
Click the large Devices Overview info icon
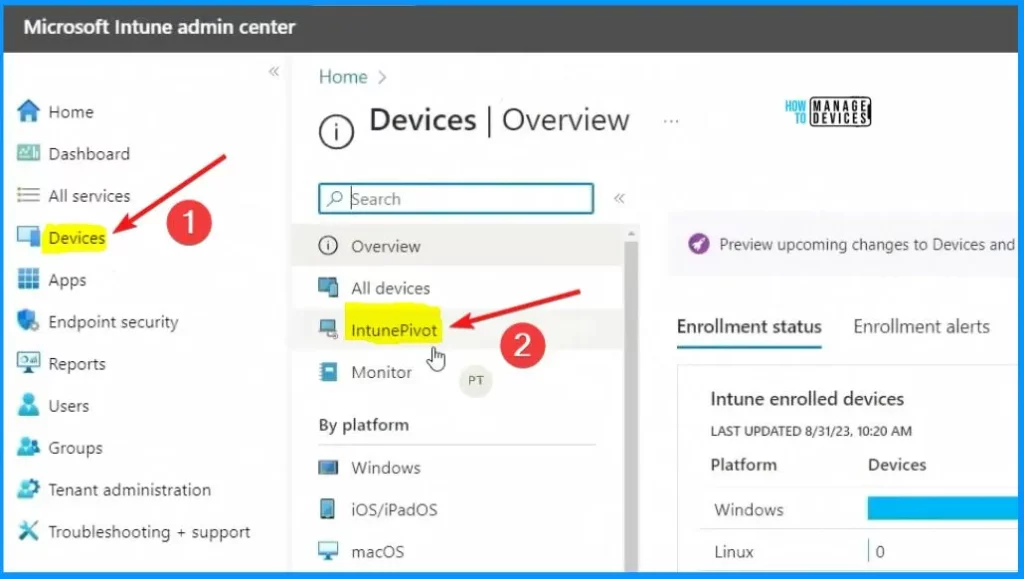(x=336, y=131)
